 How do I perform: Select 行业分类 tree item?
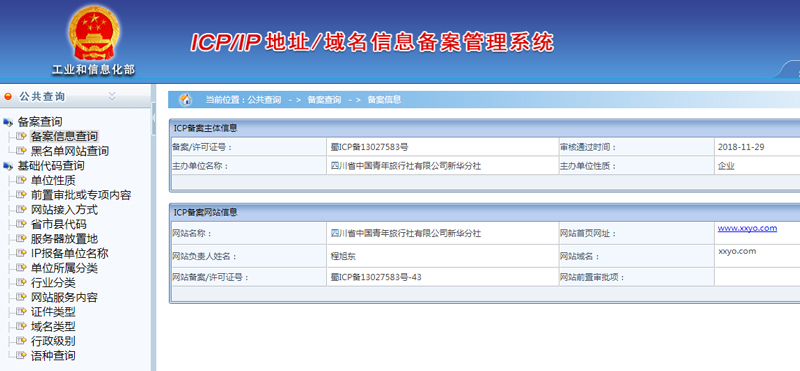[x=53, y=283]
